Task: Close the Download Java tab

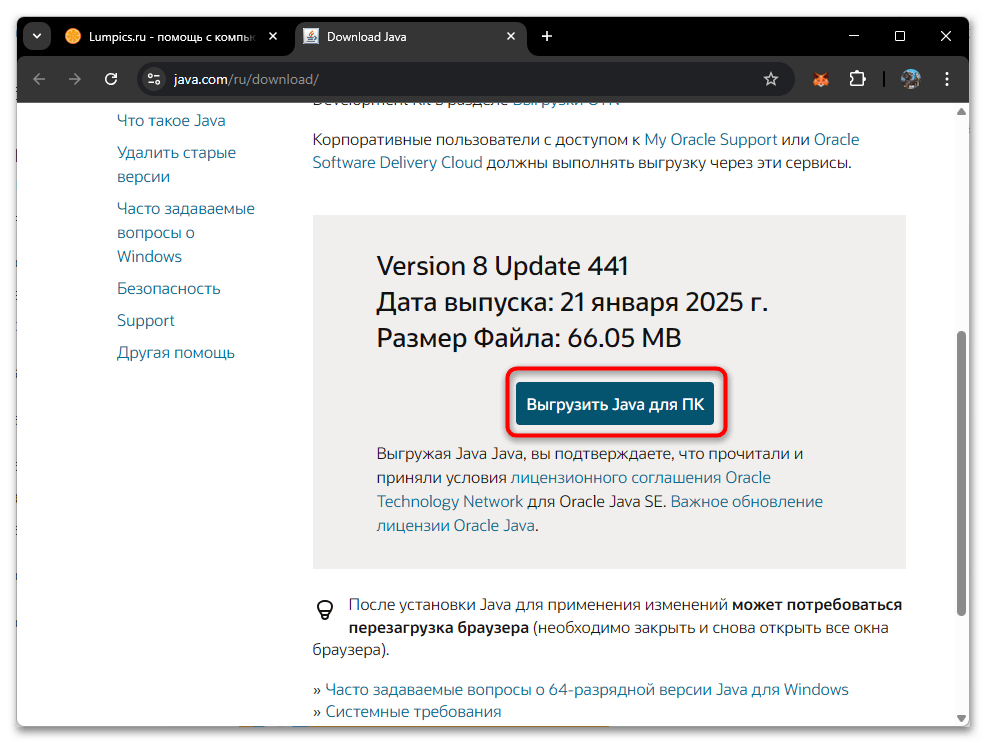Action: [x=511, y=36]
